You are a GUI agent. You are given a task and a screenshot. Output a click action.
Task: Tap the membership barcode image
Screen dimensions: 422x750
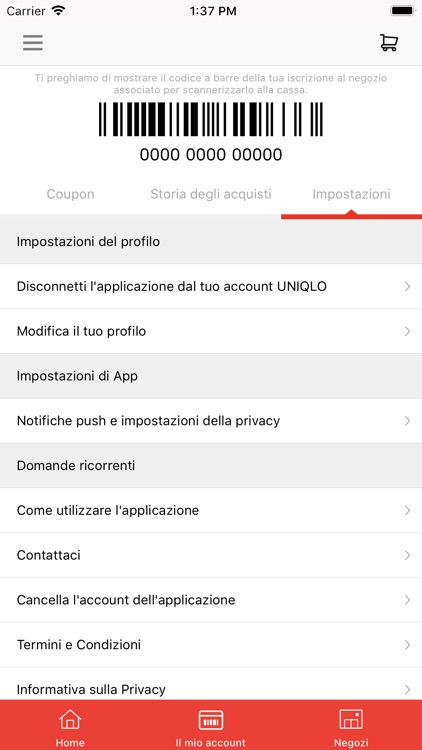click(211, 119)
